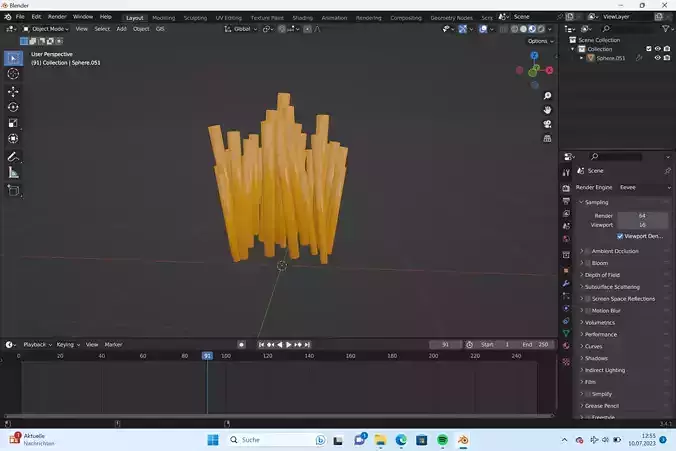This screenshot has height=451, width=676.
Task: Expand the Depth of Field panel
Action: point(600,275)
